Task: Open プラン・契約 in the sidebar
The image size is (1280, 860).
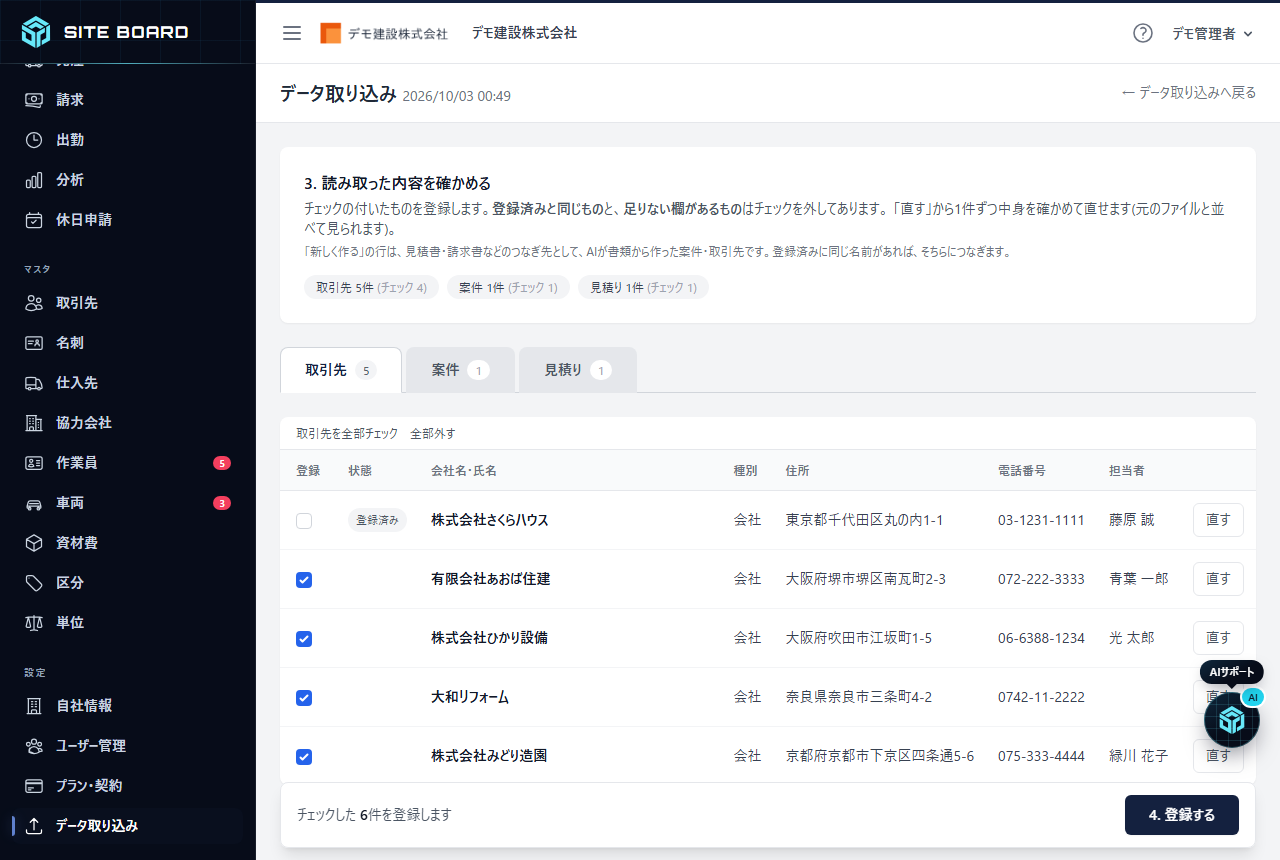Action: 127,786
